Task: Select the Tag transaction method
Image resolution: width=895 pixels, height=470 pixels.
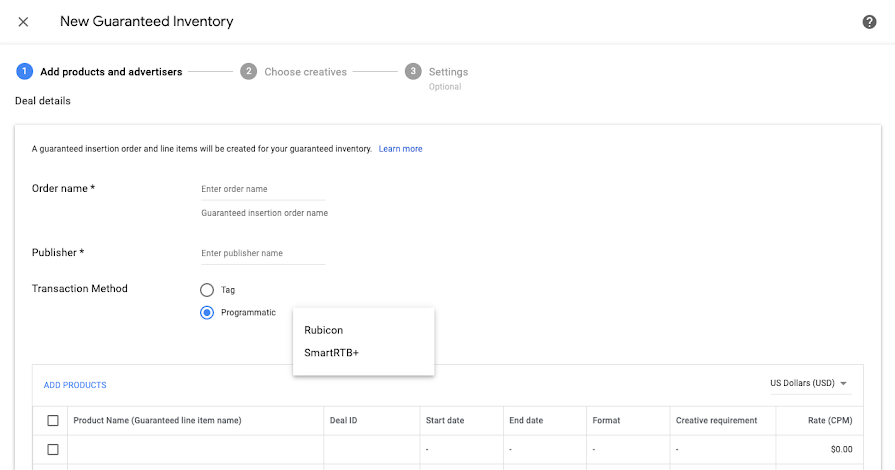Action: (207, 290)
